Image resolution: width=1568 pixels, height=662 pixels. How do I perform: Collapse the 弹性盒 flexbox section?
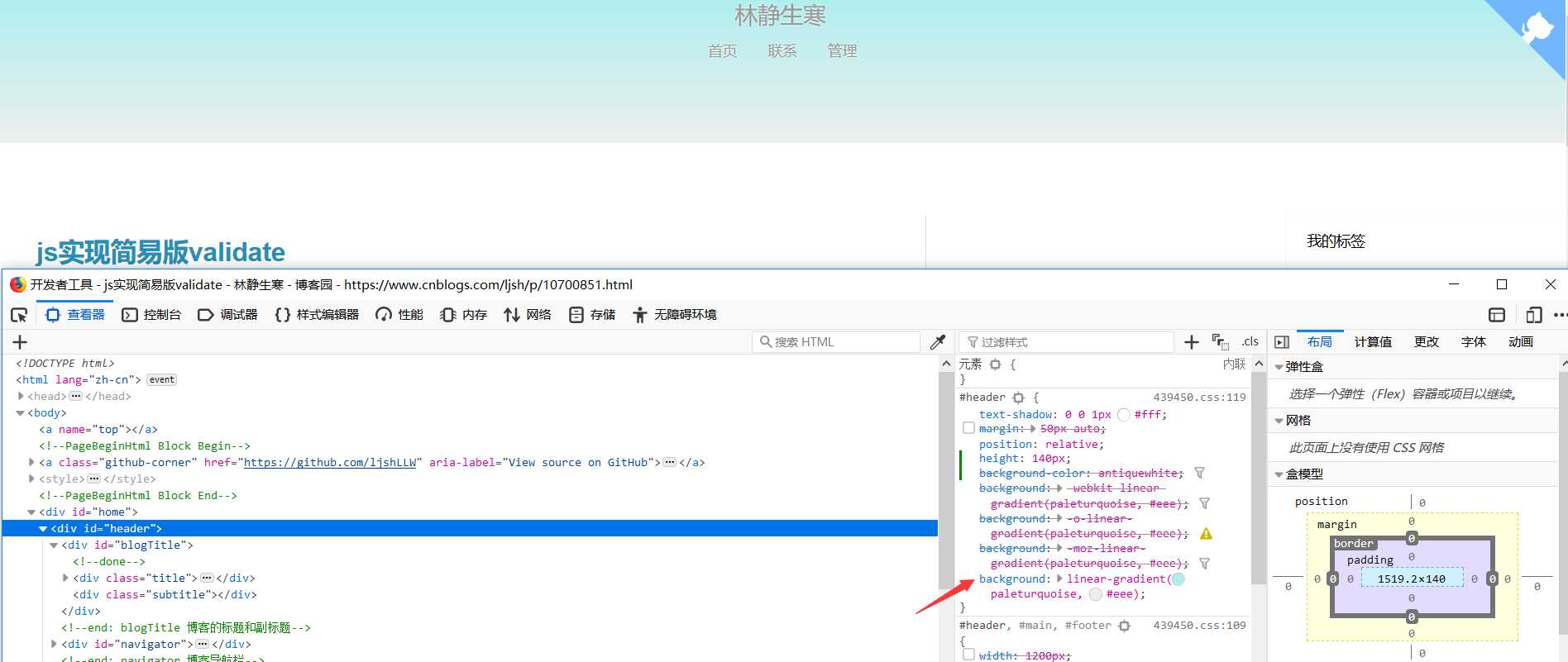coord(1279,367)
